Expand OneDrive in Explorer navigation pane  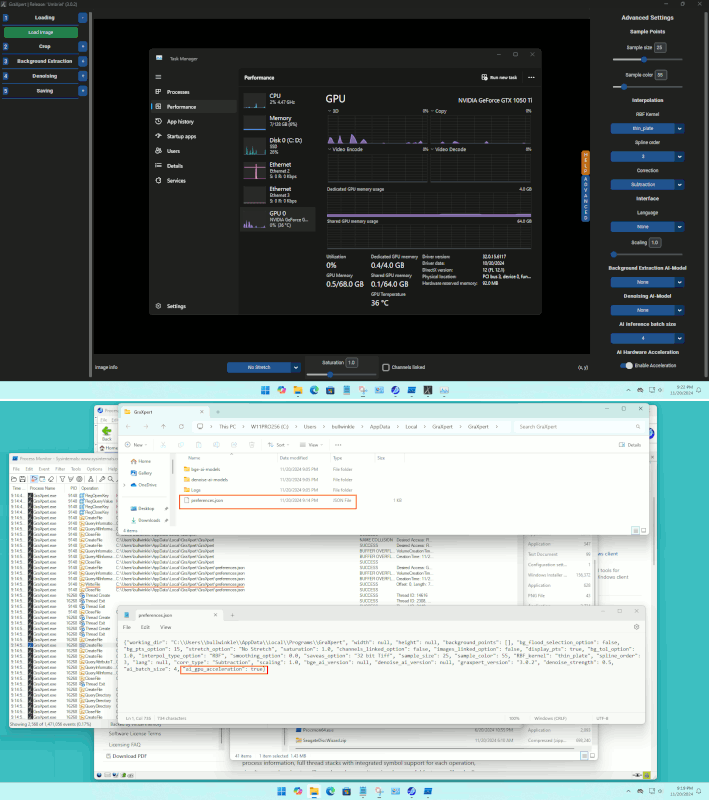(x=125, y=485)
